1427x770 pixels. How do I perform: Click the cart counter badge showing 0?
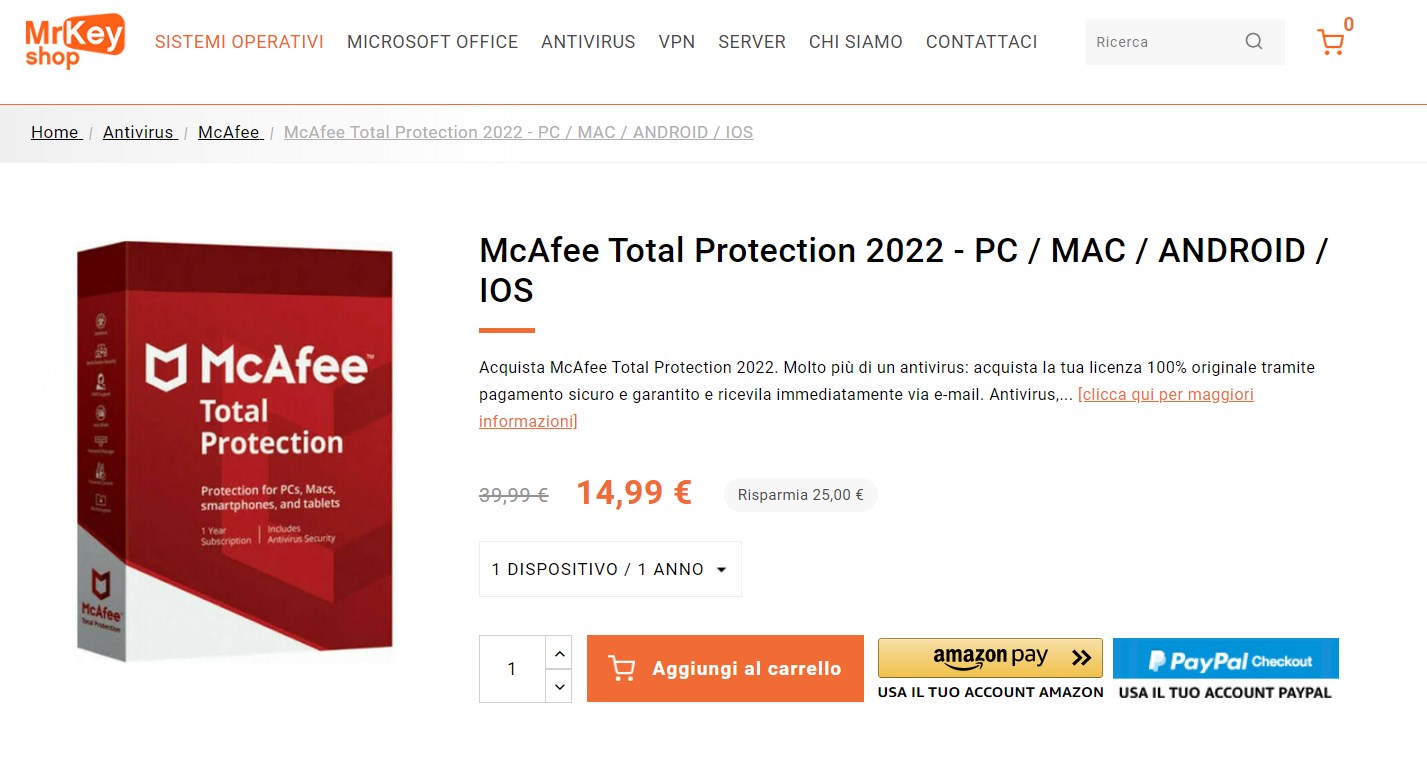pos(1349,22)
